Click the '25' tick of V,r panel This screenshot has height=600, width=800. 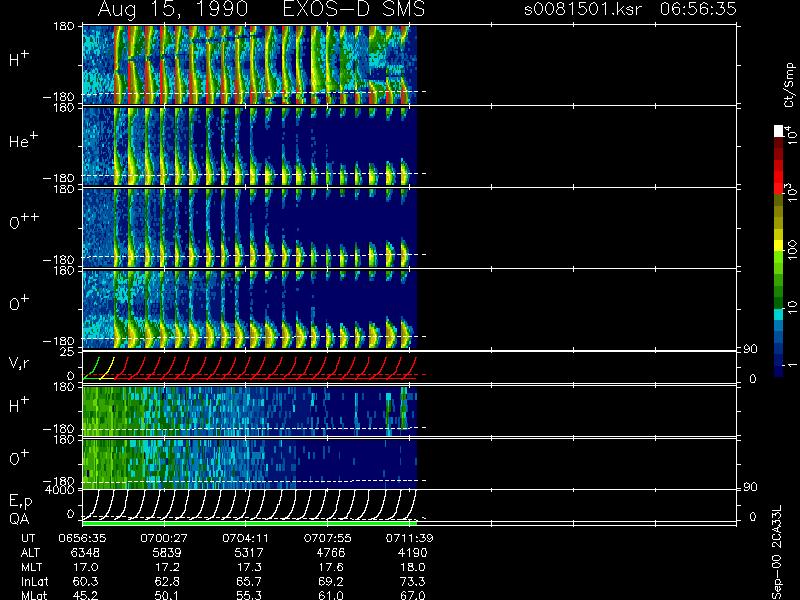[69, 352]
